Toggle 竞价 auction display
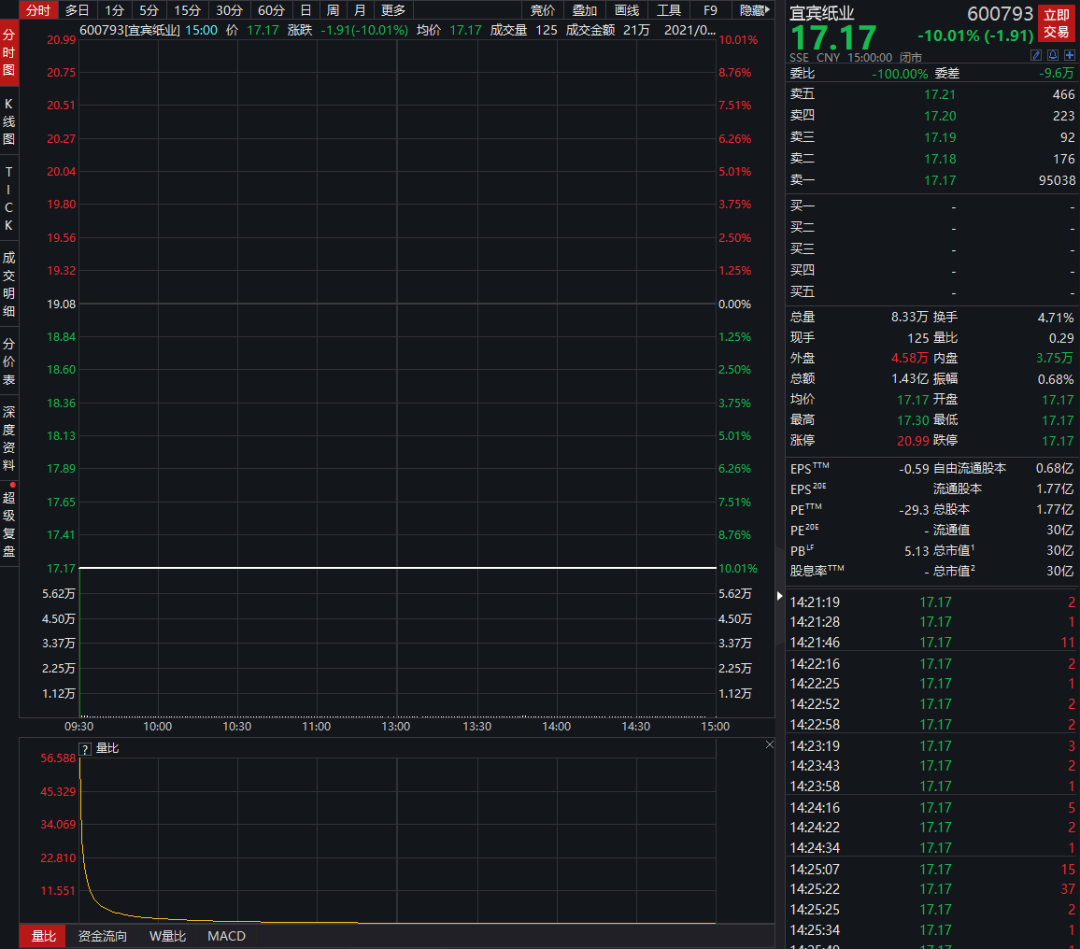This screenshot has width=1080, height=949. pyautogui.click(x=542, y=10)
